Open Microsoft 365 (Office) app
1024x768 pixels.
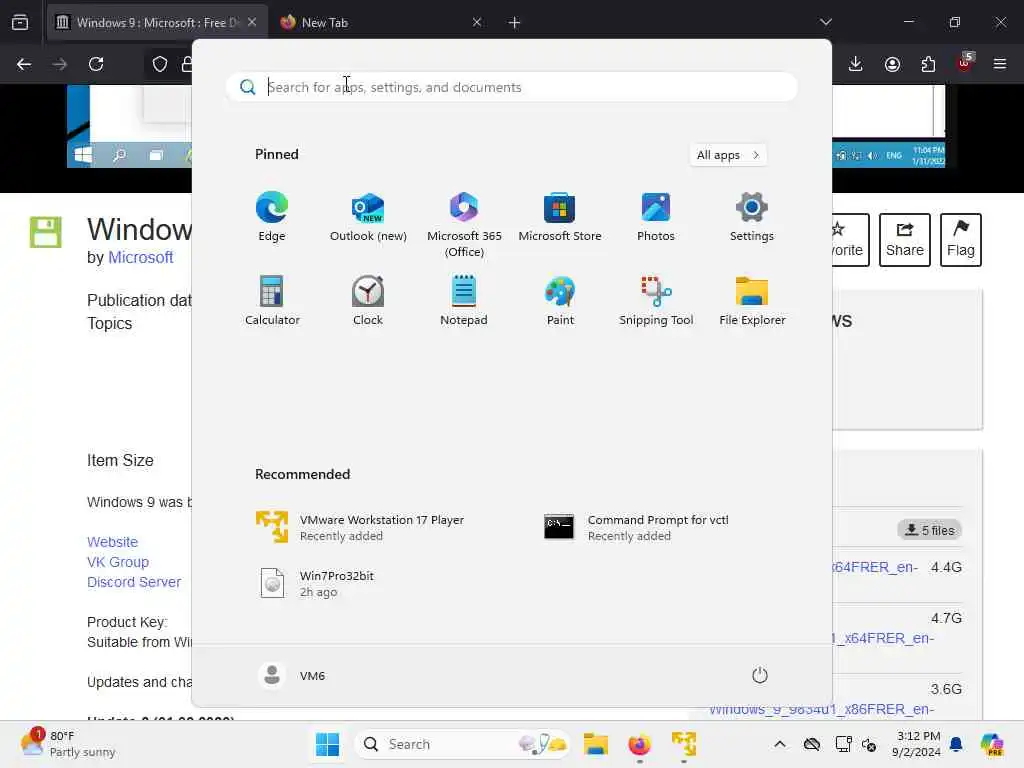pos(464,225)
